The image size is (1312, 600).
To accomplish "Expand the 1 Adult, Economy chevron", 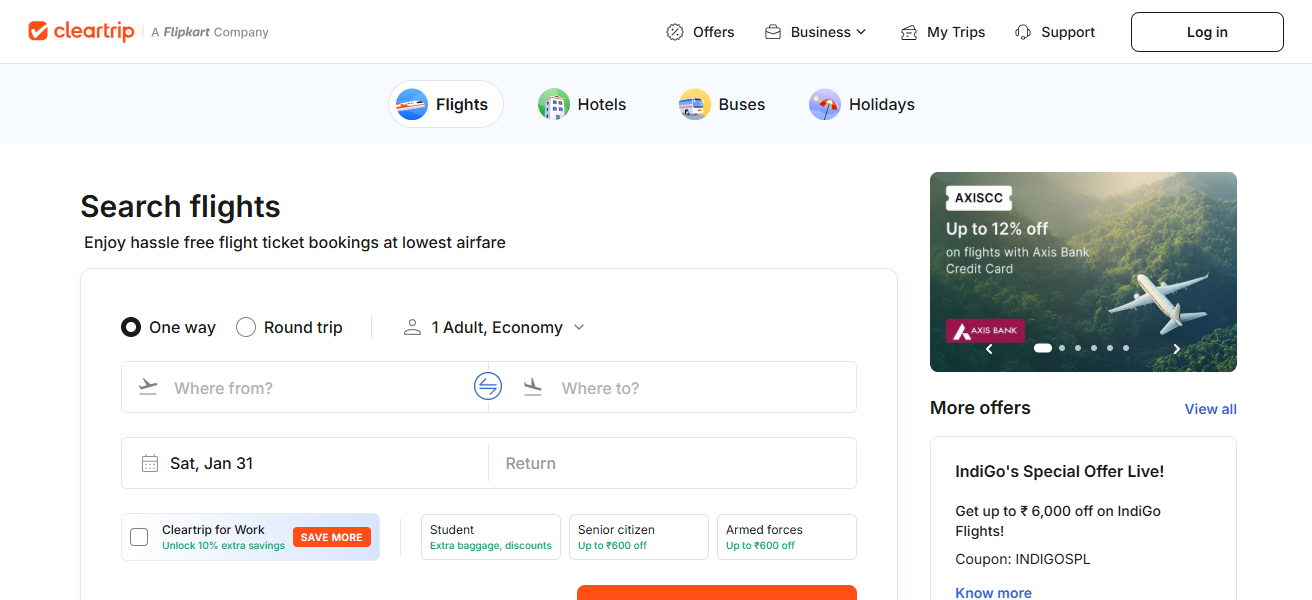I will click(x=579, y=327).
